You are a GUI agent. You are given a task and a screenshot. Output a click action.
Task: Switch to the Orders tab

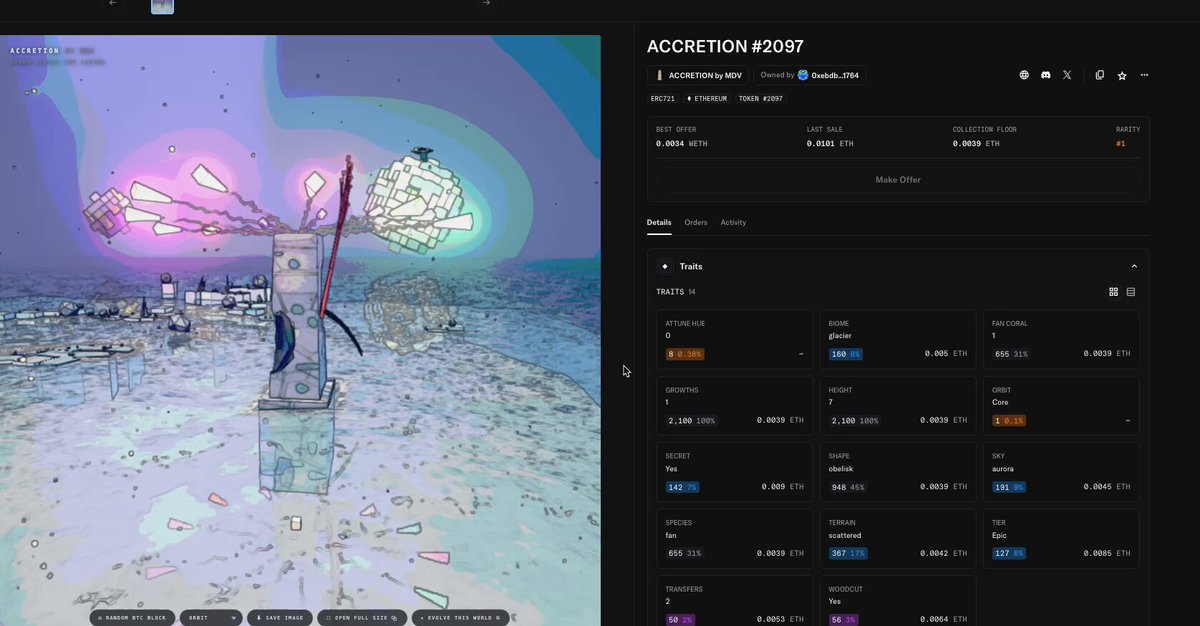point(696,222)
